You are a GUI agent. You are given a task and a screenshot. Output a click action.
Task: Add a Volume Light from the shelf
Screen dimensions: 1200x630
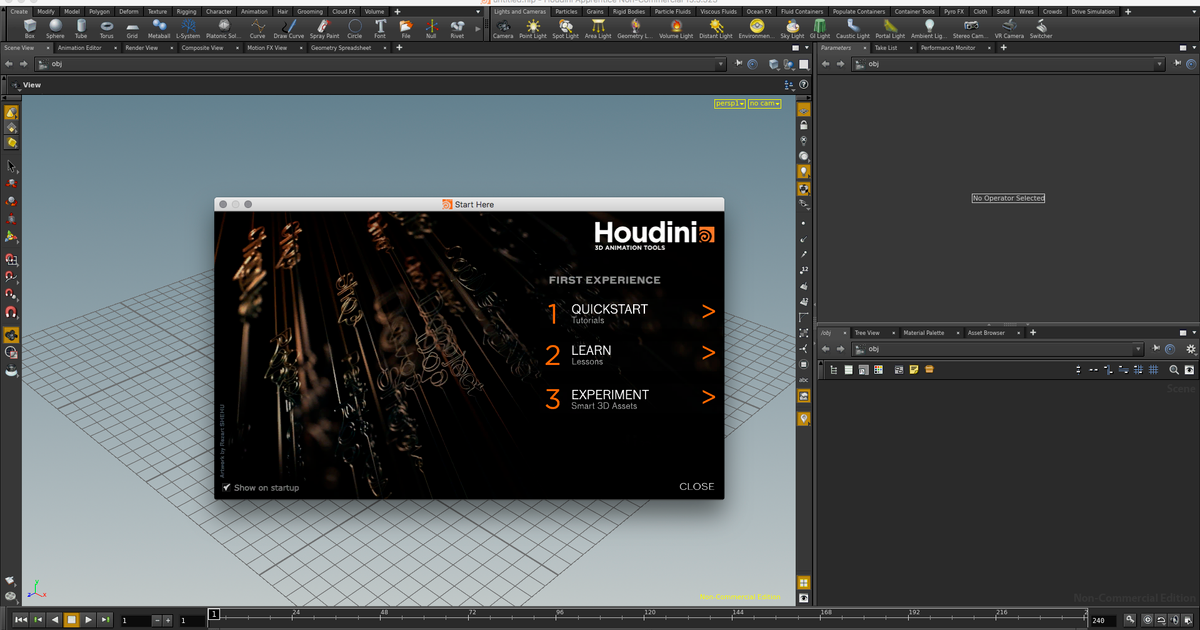676,28
